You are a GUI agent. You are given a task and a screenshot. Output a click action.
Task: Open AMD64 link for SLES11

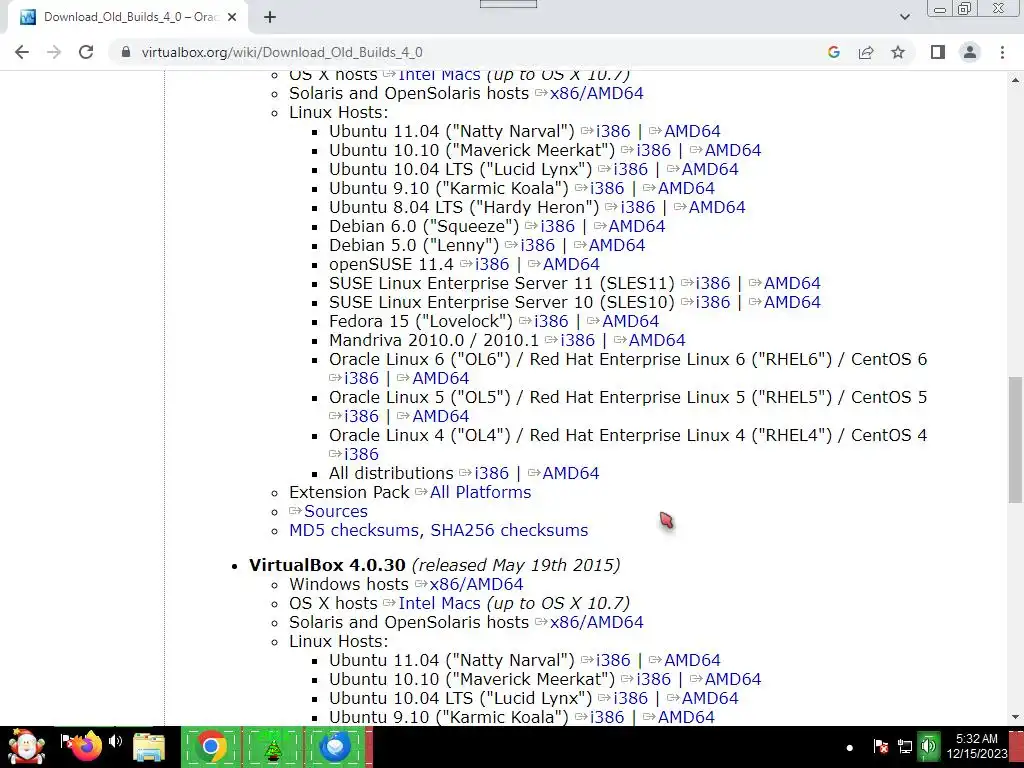click(792, 283)
